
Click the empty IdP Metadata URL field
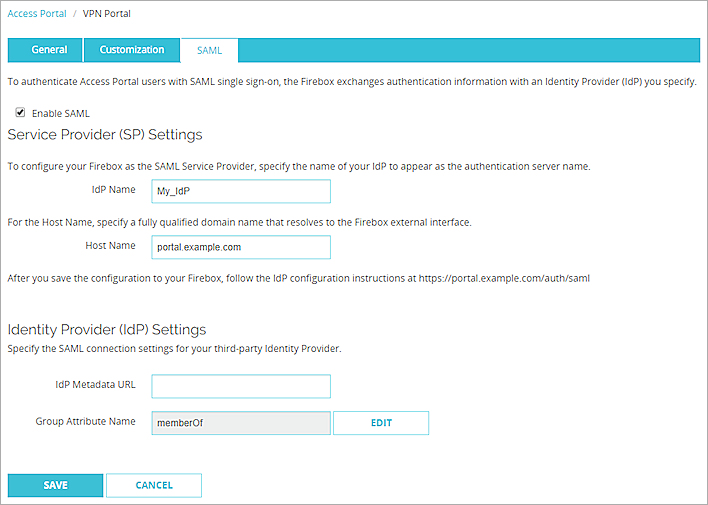241,386
